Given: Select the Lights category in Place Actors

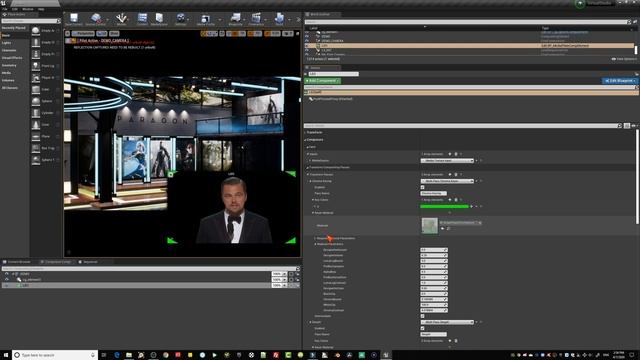Looking at the screenshot, I should (x=6, y=43).
